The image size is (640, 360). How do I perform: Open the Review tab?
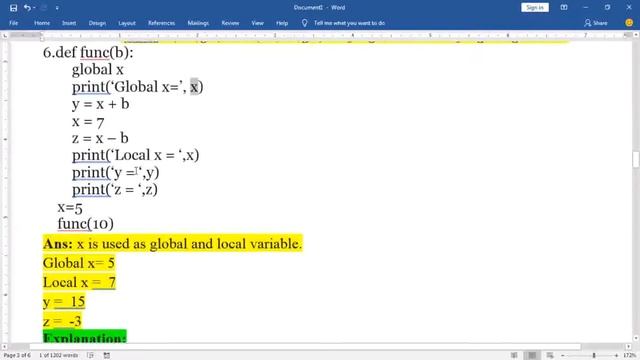click(230, 23)
